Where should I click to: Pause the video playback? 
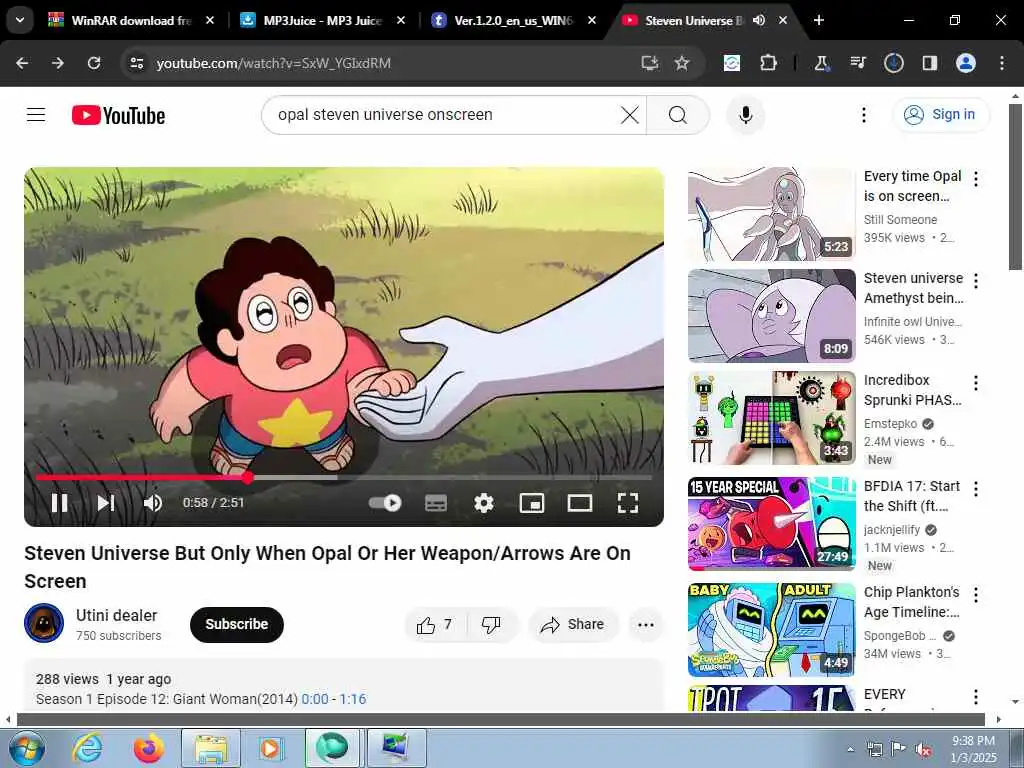[x=59, y=503]
